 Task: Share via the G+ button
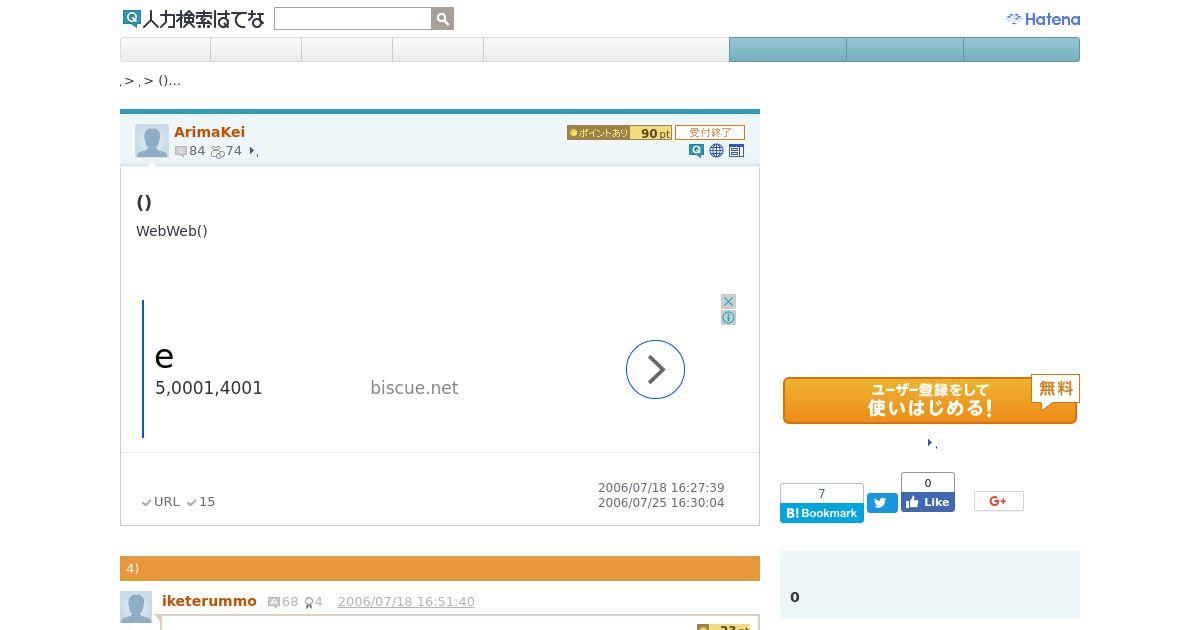point(999,501)
